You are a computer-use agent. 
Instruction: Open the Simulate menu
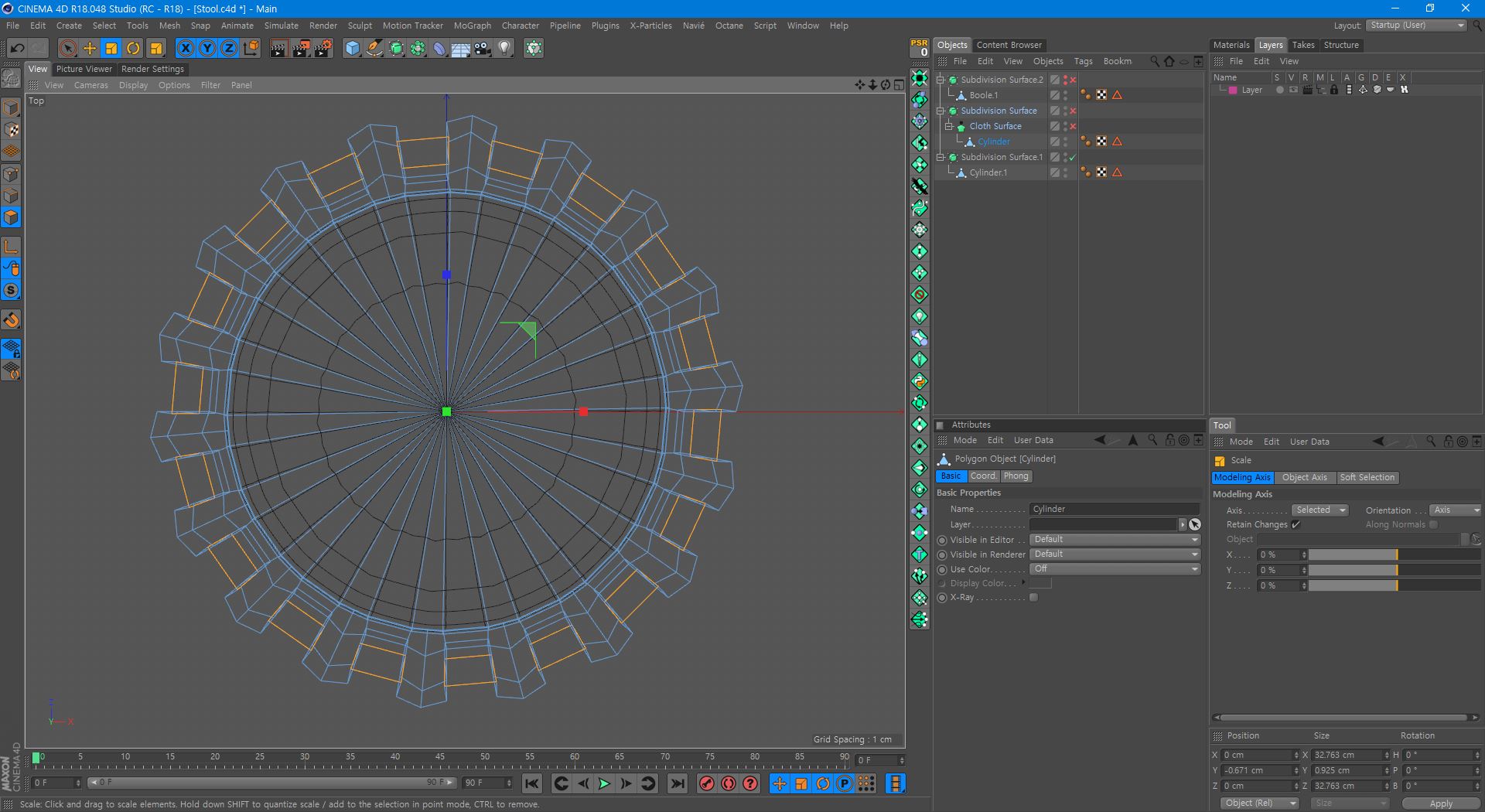click(281, 26)
